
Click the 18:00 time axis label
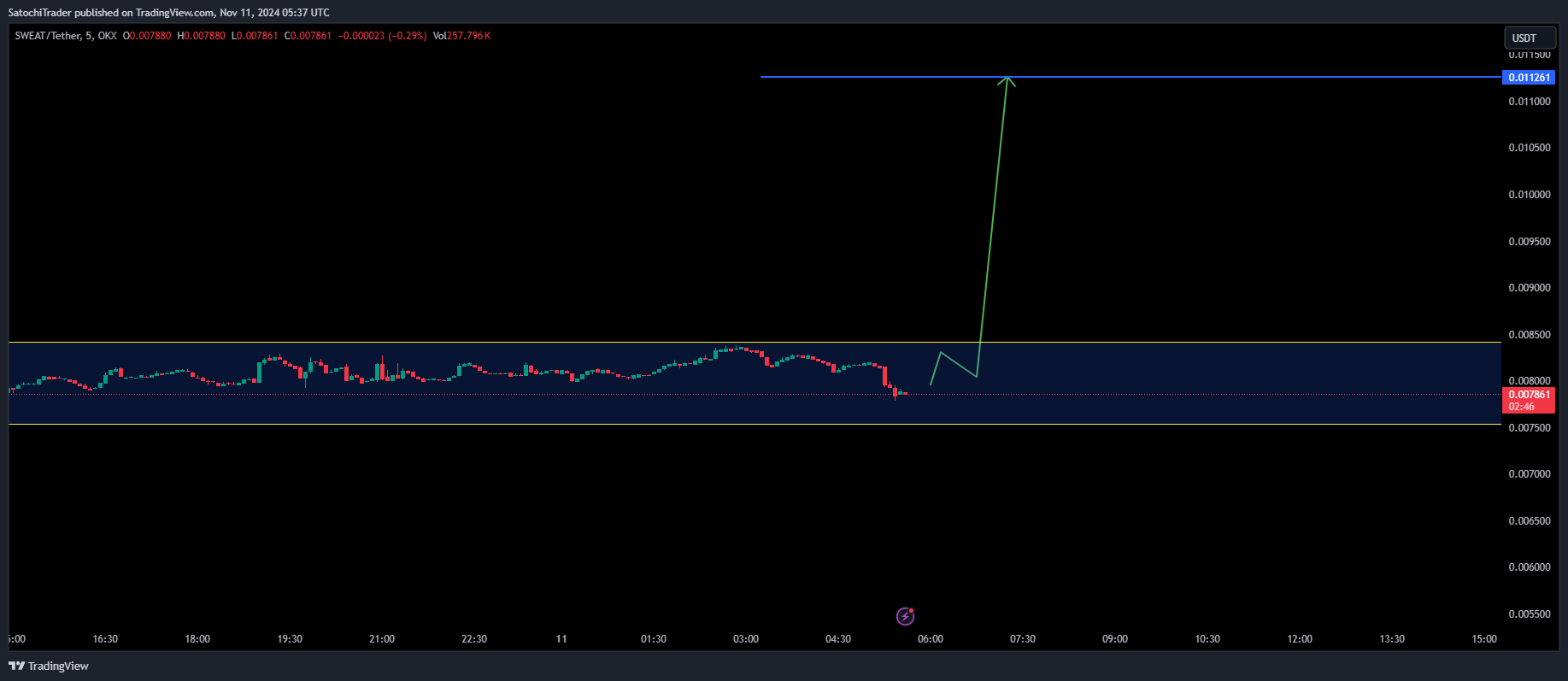pyautogui.click(x=197, y=639)
